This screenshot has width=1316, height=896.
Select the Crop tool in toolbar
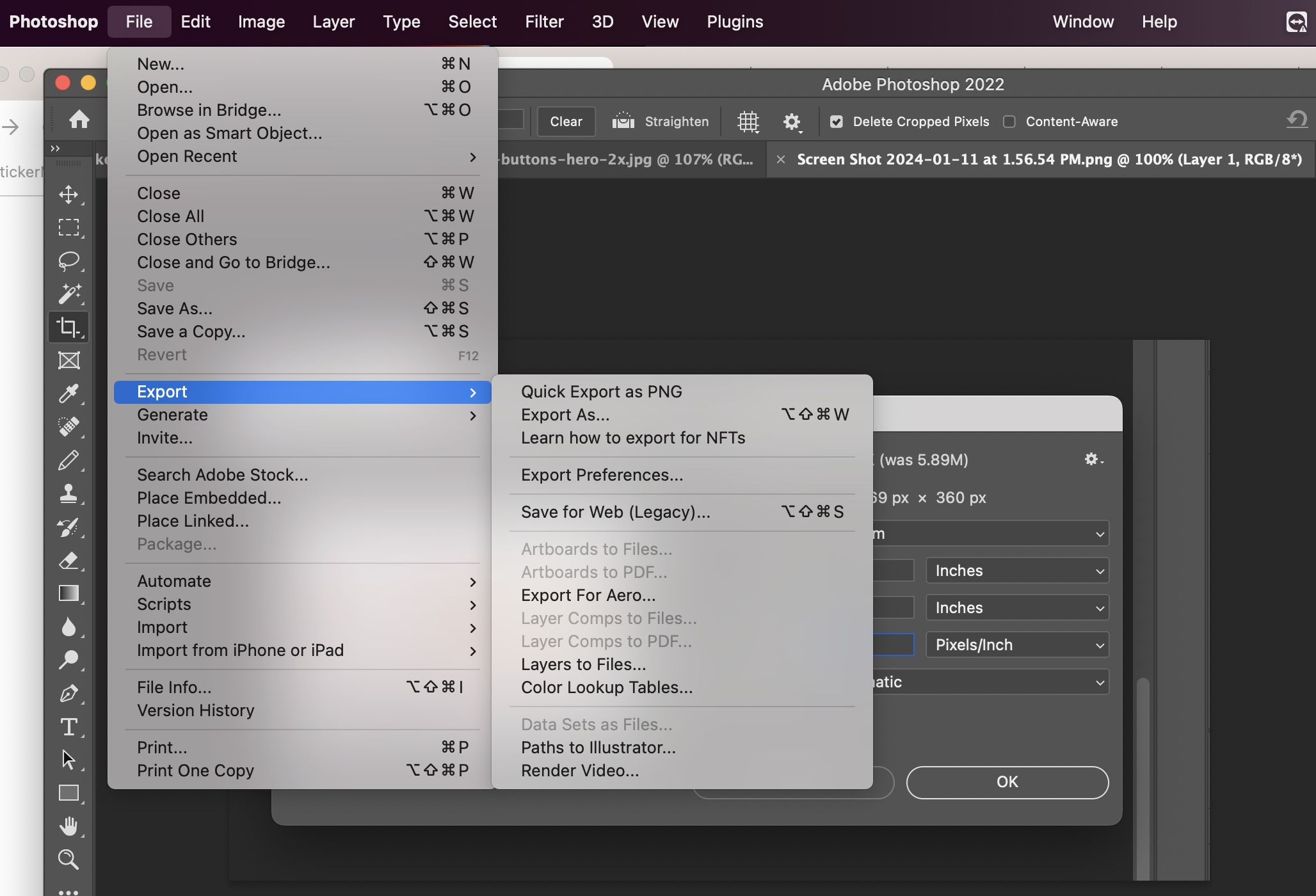point(68,327)
